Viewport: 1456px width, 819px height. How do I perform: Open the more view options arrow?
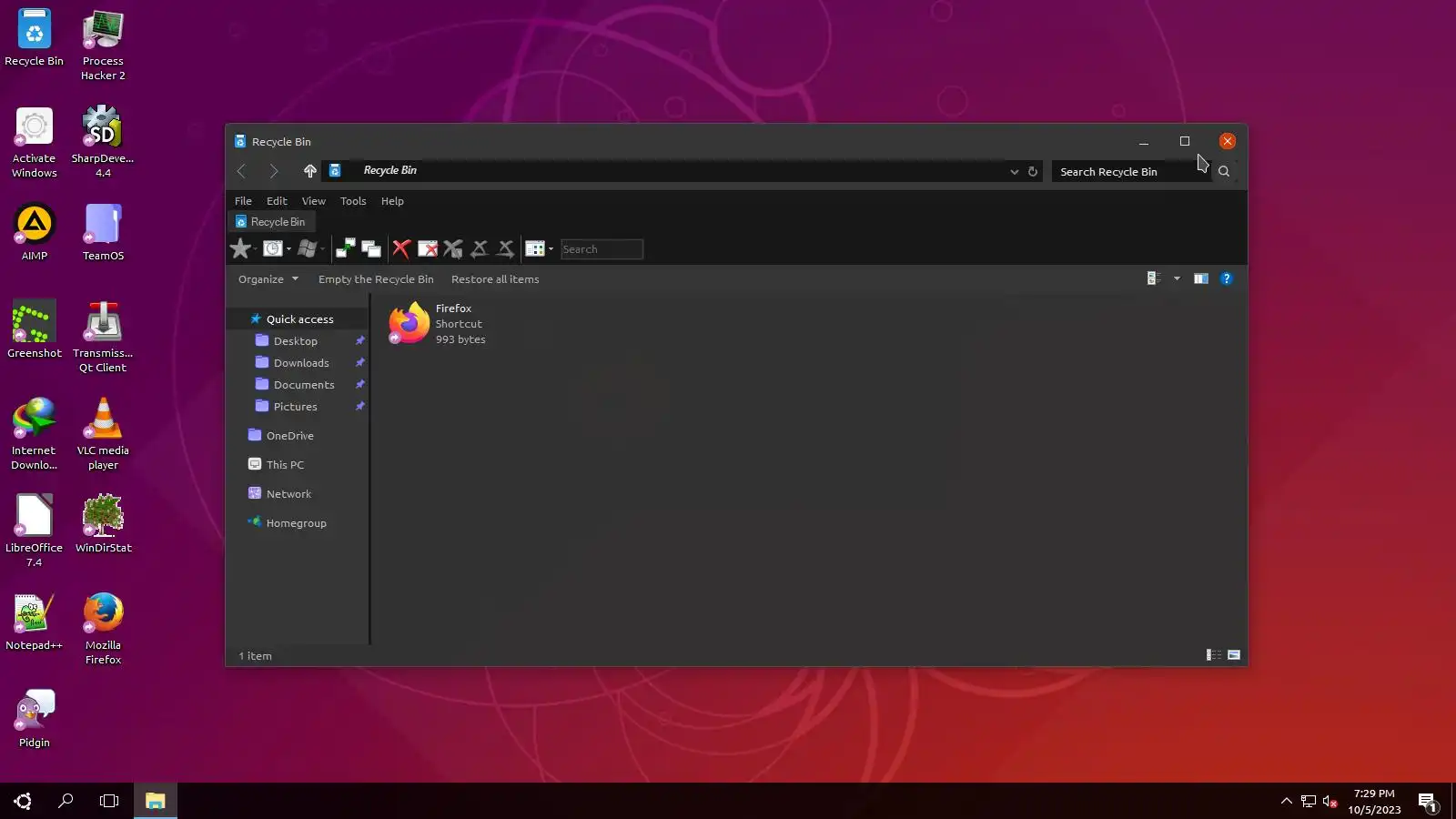(1177, 278)
